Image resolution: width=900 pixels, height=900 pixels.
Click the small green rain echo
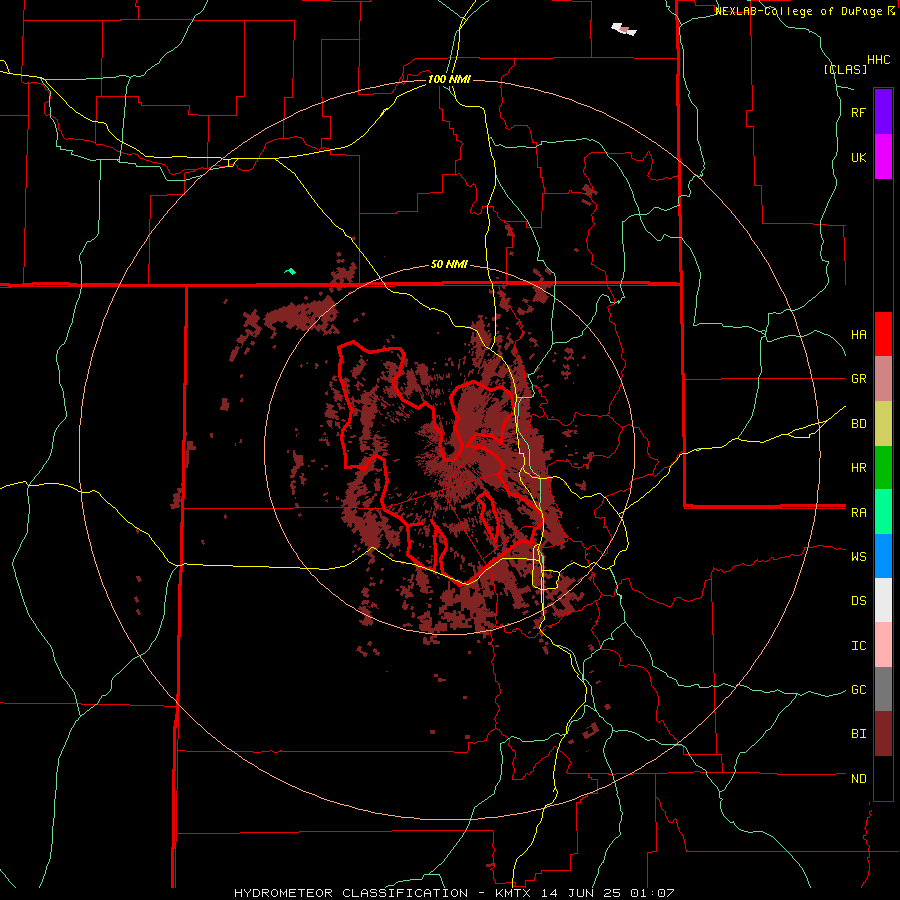point(291,271)
